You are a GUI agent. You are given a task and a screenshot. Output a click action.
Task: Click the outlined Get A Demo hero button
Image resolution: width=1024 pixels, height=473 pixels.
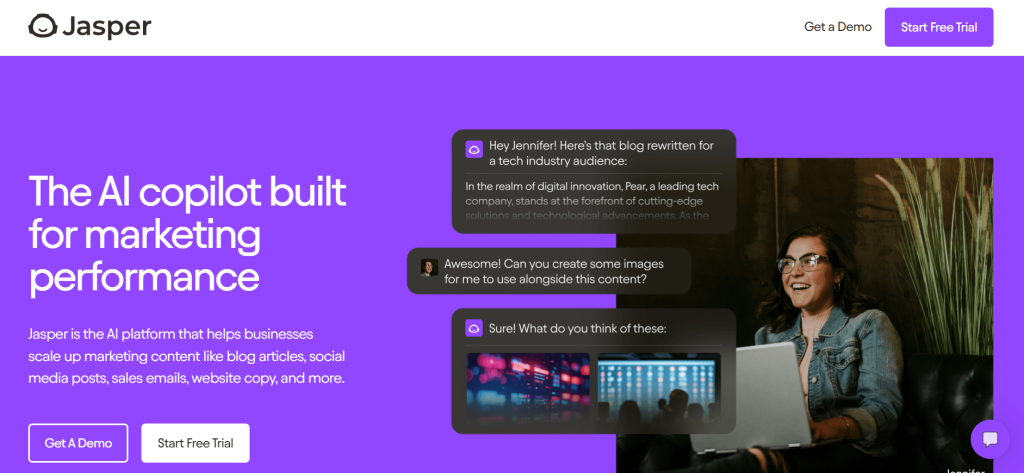pyautogui.click(x=78, y=443)
